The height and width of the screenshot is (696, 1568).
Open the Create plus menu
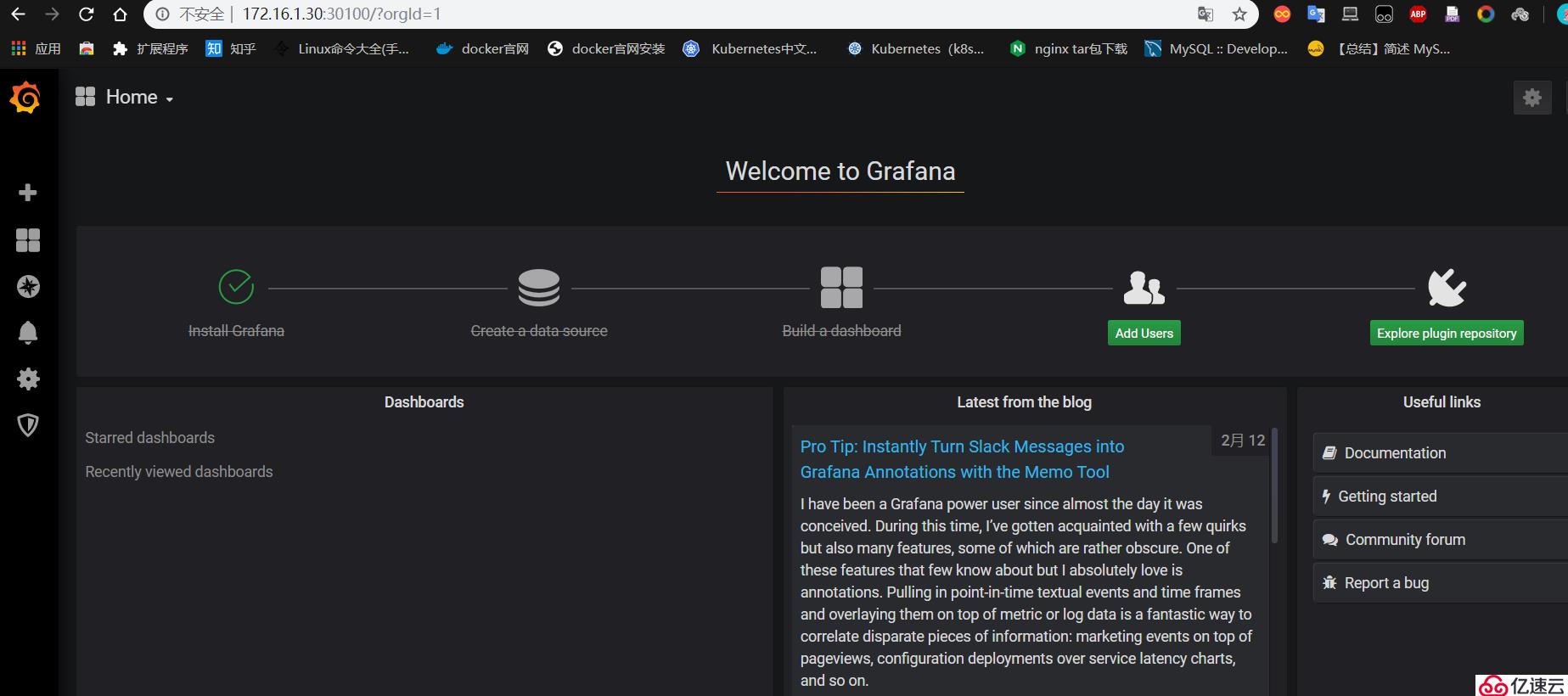click(28, 193)
